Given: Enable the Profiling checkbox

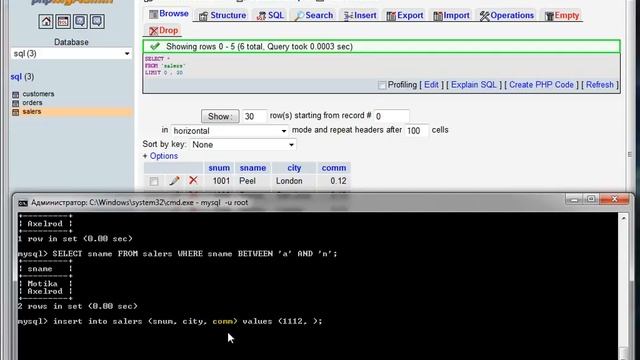Looking at the screenshot, I should coord(382,85).
